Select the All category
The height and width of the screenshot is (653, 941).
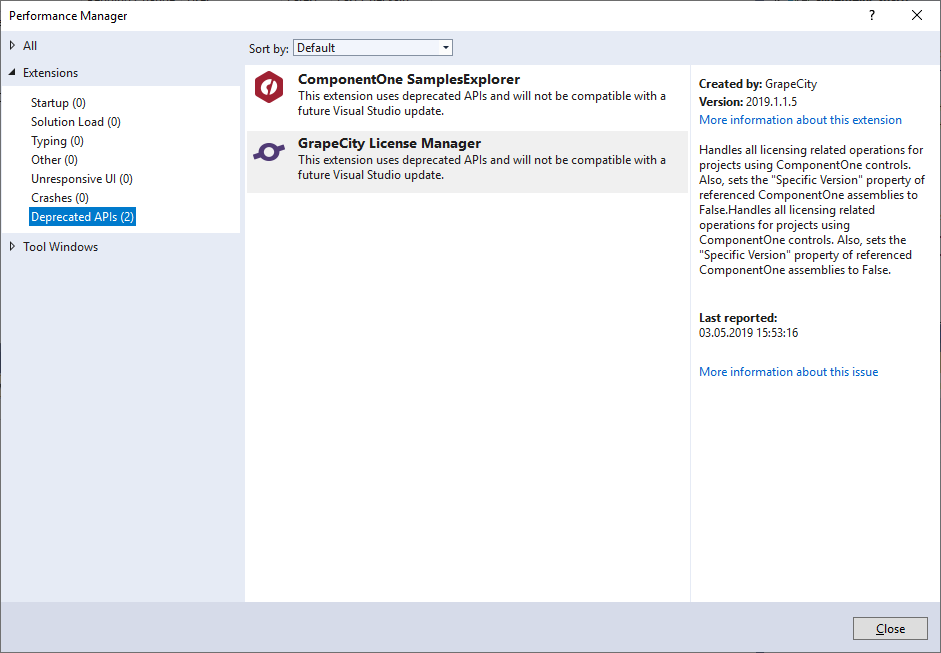30,46
